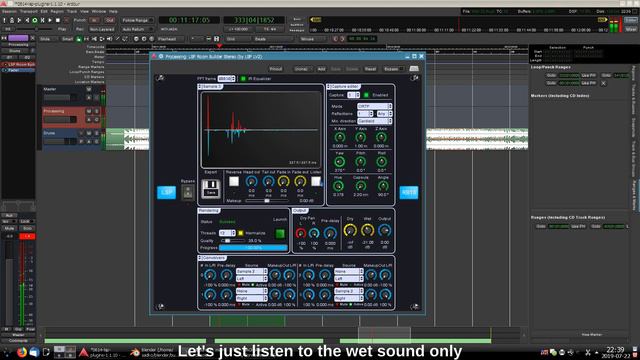Click the X Axis position knob
The image size is (640, 360).
tap(340, 138)
